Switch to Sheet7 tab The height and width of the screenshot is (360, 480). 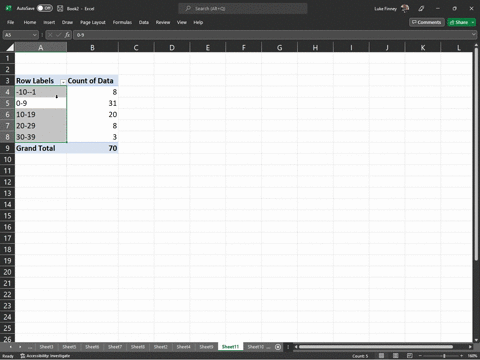(x=115, y=347)
